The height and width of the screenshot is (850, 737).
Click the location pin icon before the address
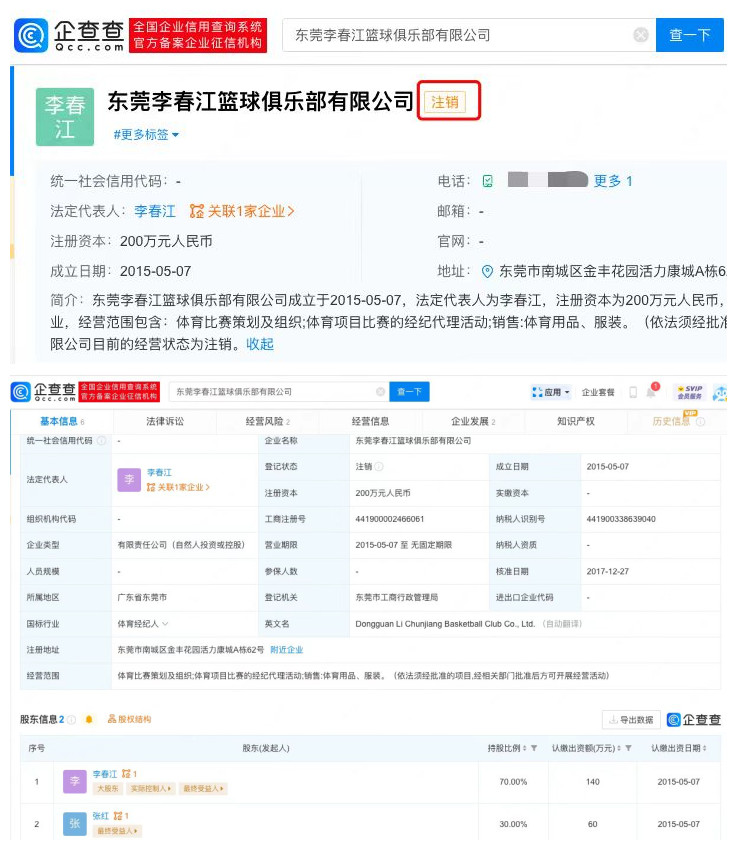point(487,271)
